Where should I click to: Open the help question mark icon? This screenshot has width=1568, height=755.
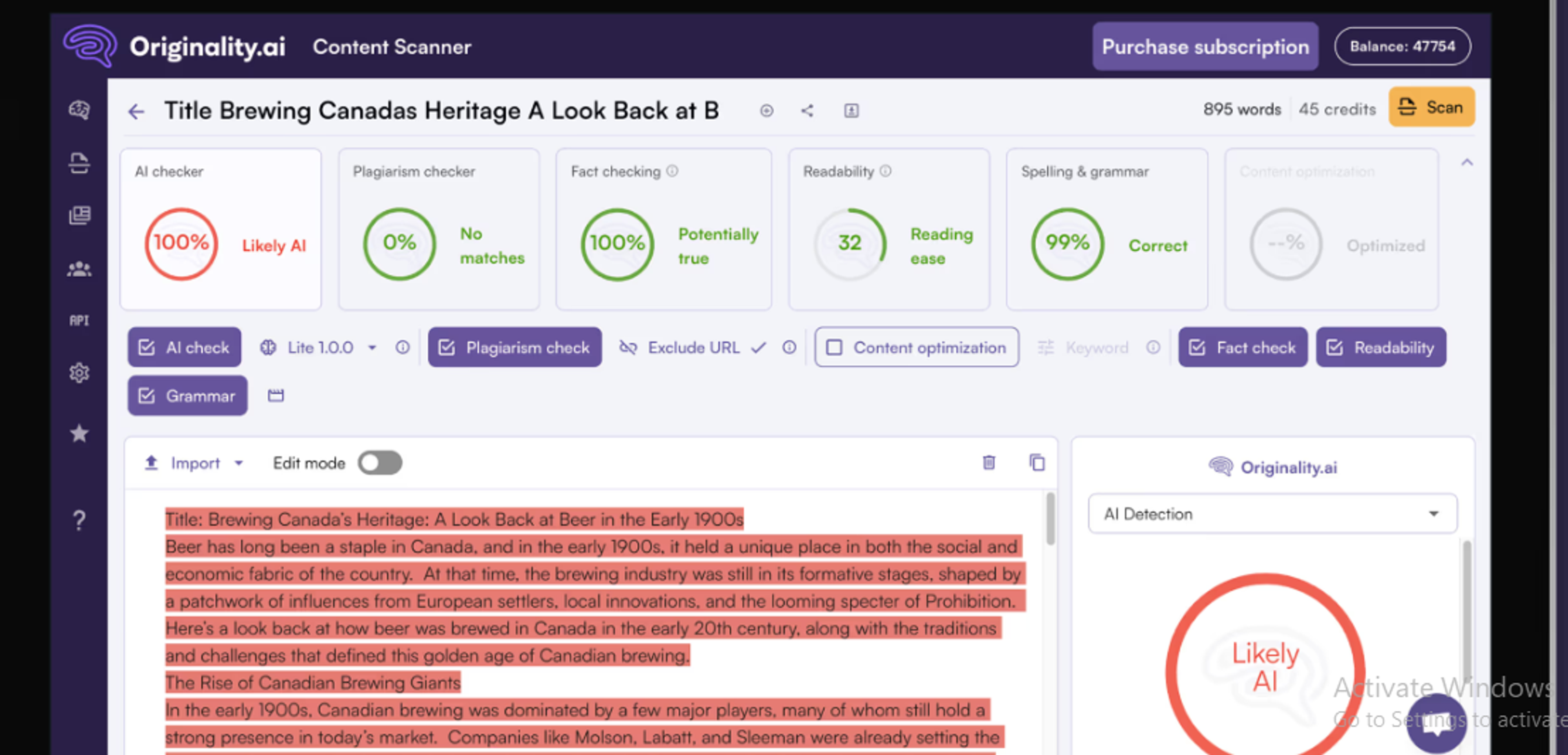79,521
